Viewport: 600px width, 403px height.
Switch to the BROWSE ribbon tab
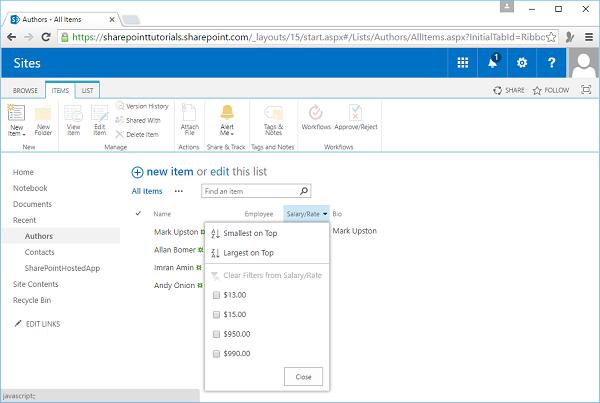(24, 90)
